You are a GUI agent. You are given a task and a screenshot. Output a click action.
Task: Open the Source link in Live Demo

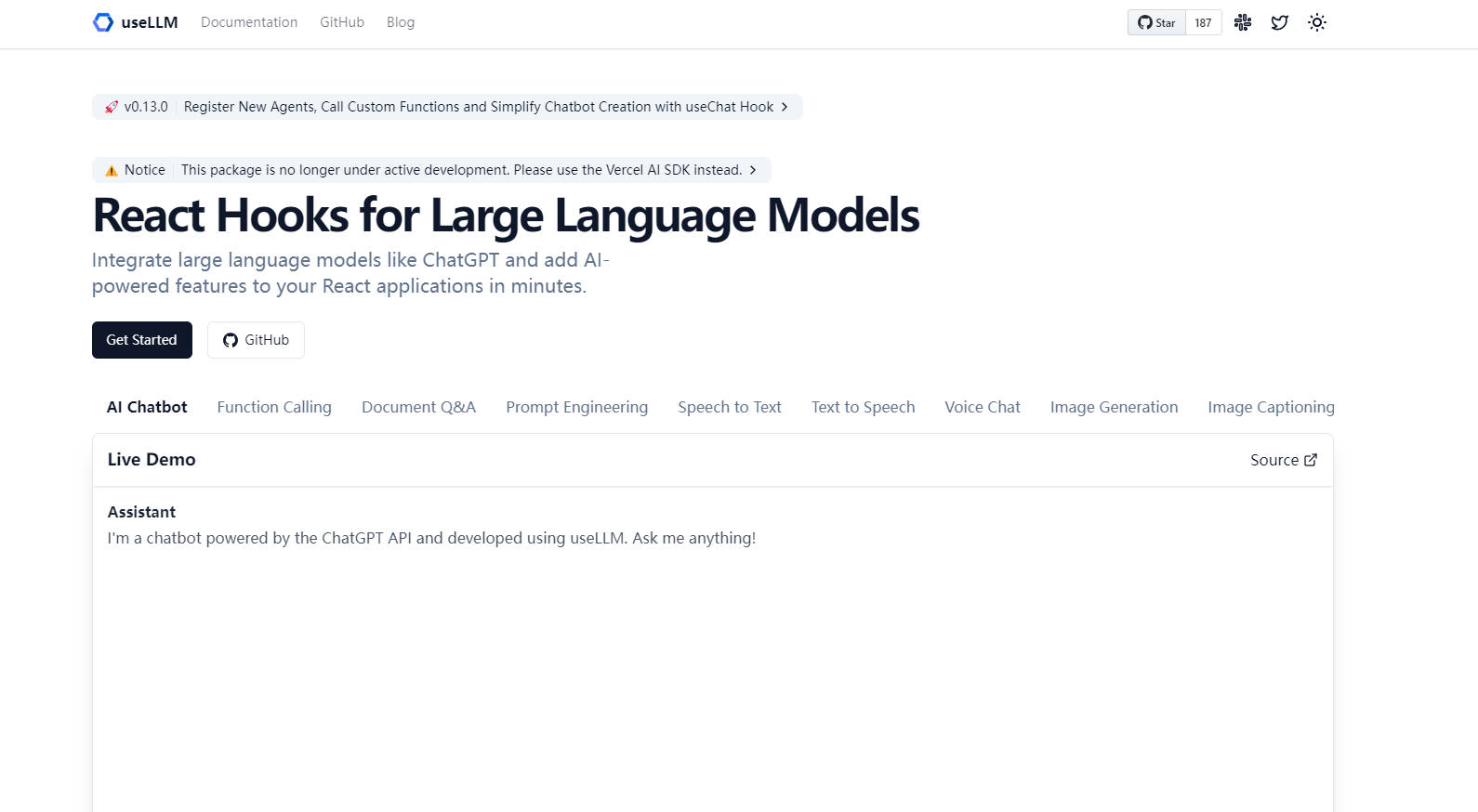coord(1284,460)
